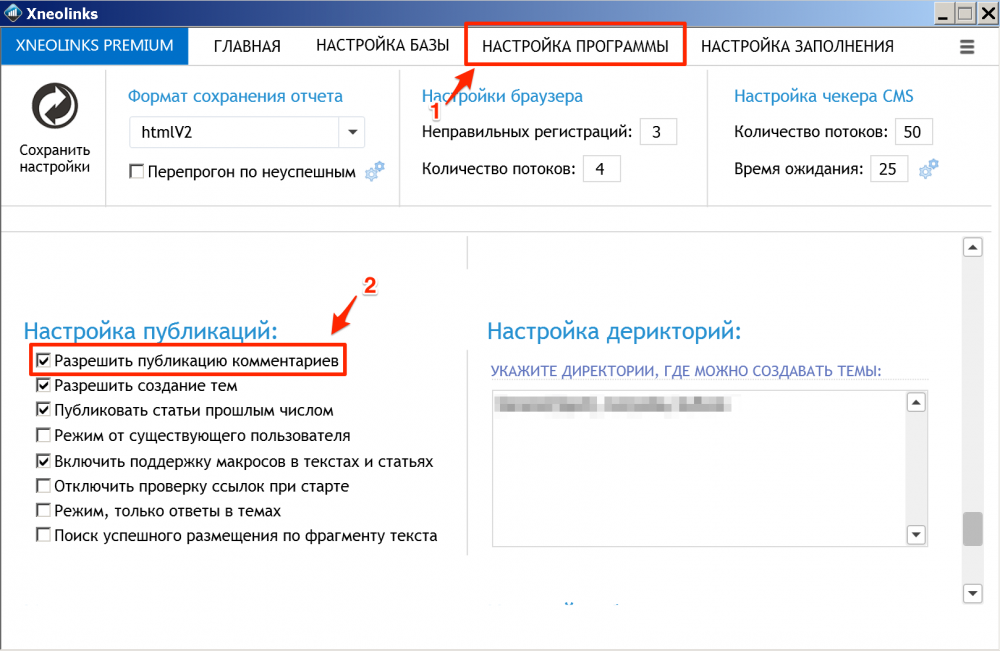The image size is (1000, 651).
Task: Close the Xneolinks window
Action: pos(988,13)
